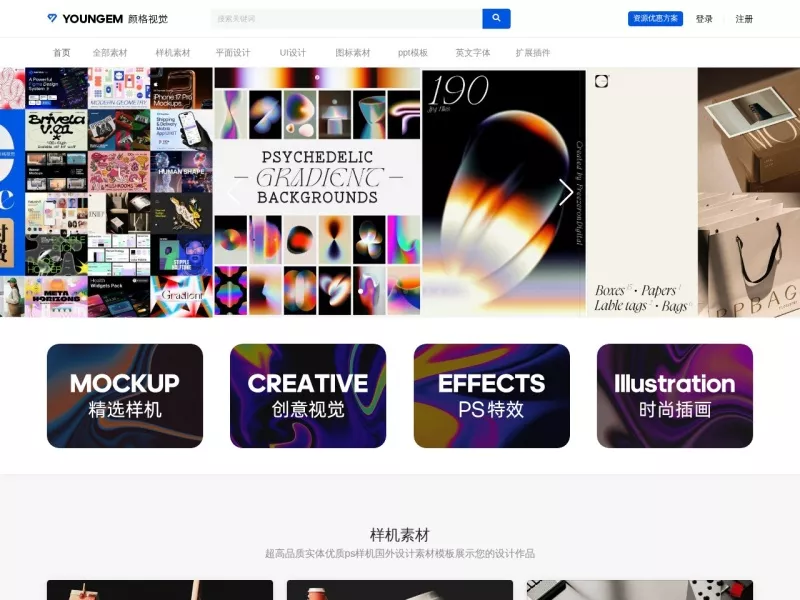Click the Psychedelic Gradient Backgrounds banner
The width and height of the screenshot is (800, 600).
(317, 192)
